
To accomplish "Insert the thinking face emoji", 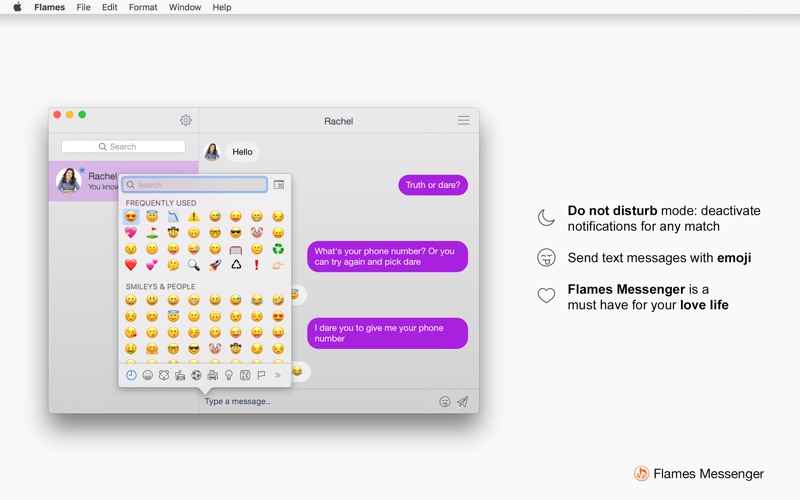I will (x=173, y=265).
